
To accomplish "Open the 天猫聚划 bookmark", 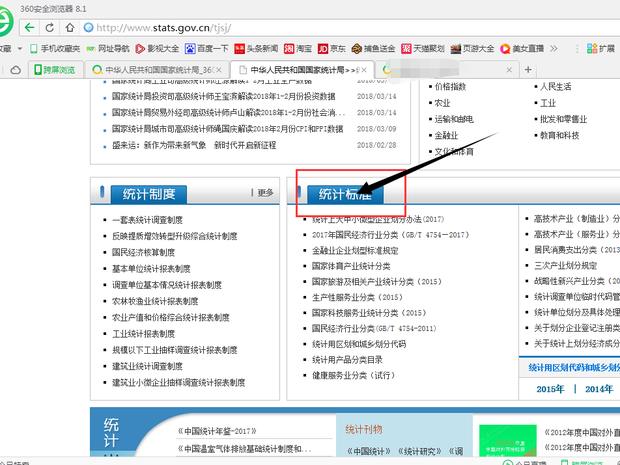I will (423, 49).
